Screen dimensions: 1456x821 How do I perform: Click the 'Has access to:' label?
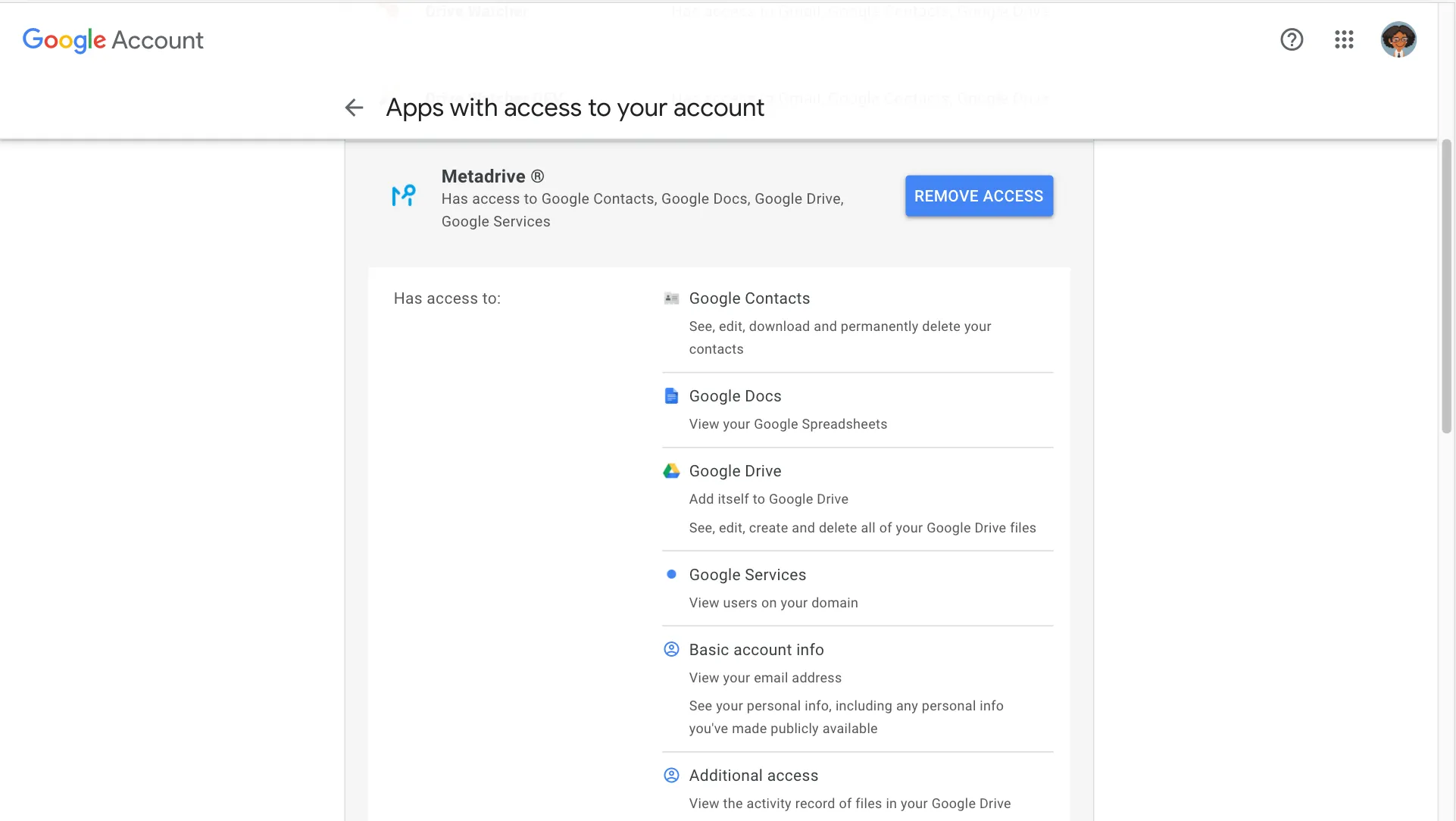[x=447, y=298]
